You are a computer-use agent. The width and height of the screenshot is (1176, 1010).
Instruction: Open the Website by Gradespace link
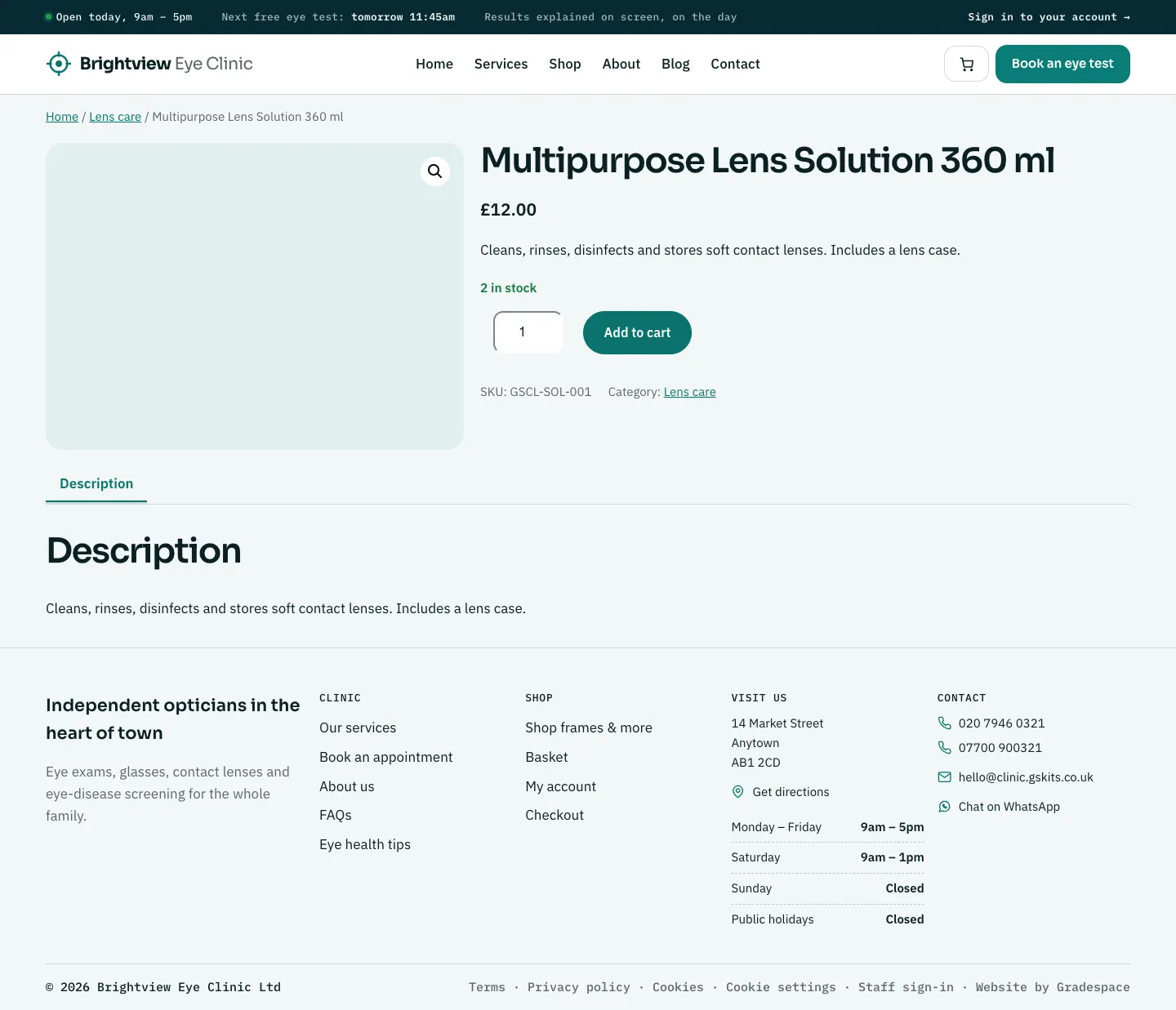point(1053,987)
